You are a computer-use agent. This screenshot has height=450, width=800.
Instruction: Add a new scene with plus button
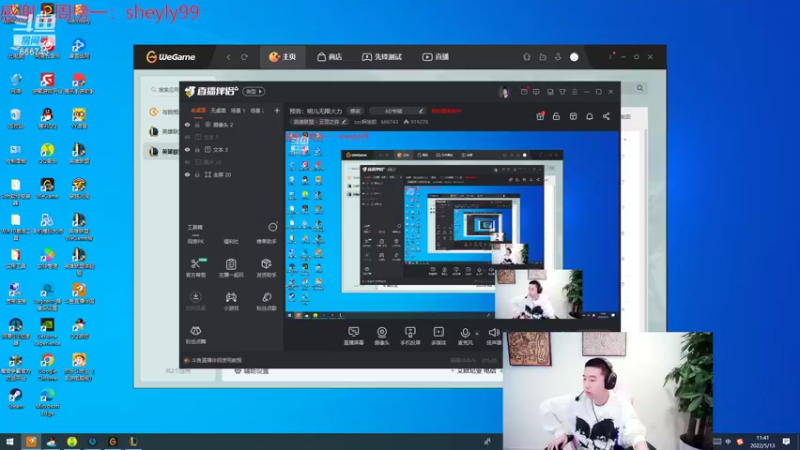pyautogui.click(x=277, y=110)
